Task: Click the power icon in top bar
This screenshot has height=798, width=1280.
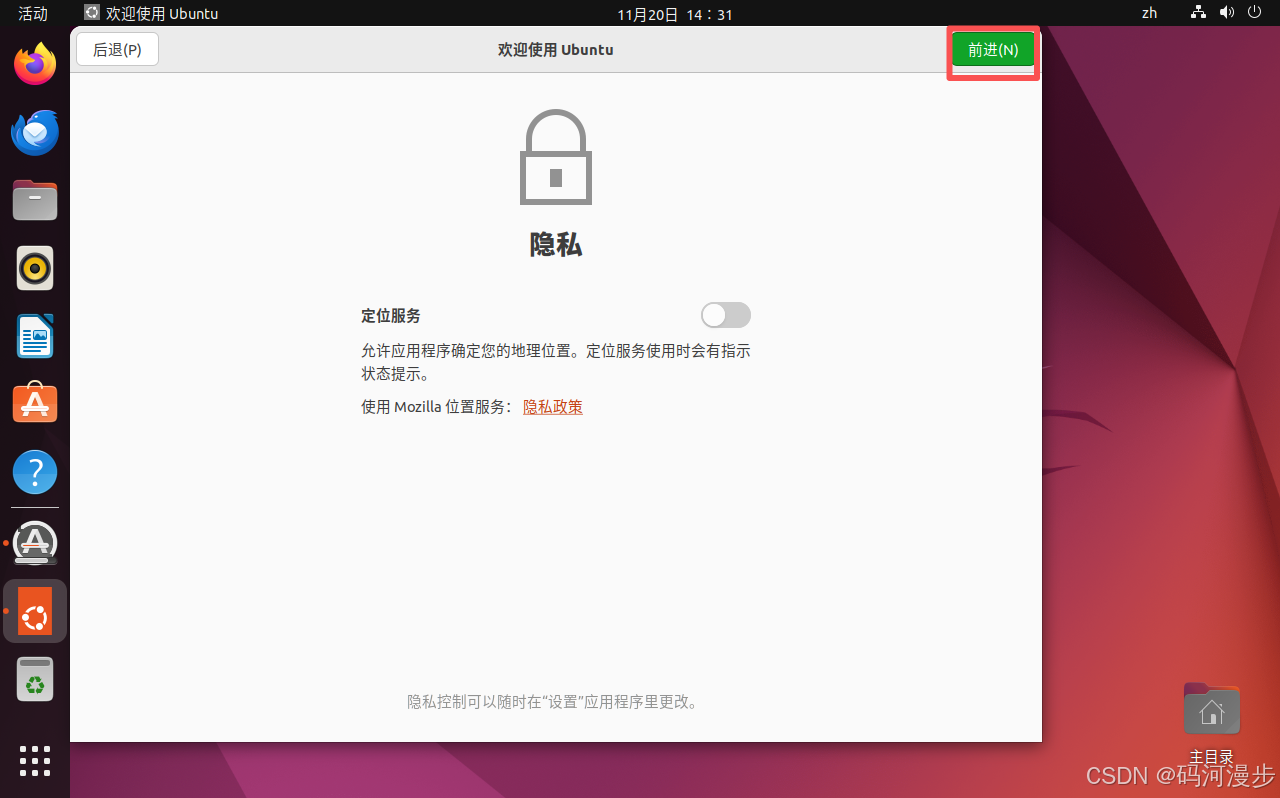Action: point(1255,13)
